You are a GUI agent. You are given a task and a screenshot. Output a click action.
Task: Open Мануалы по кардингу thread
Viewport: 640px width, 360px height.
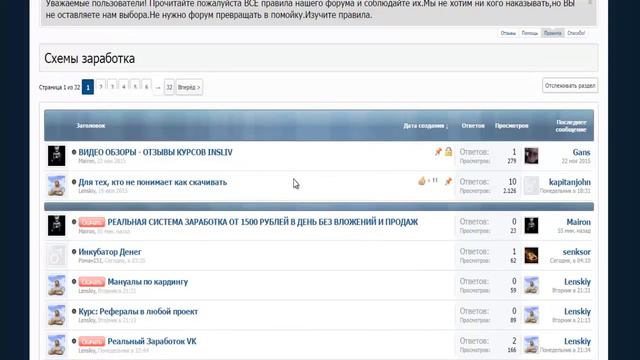pos(148,282)
